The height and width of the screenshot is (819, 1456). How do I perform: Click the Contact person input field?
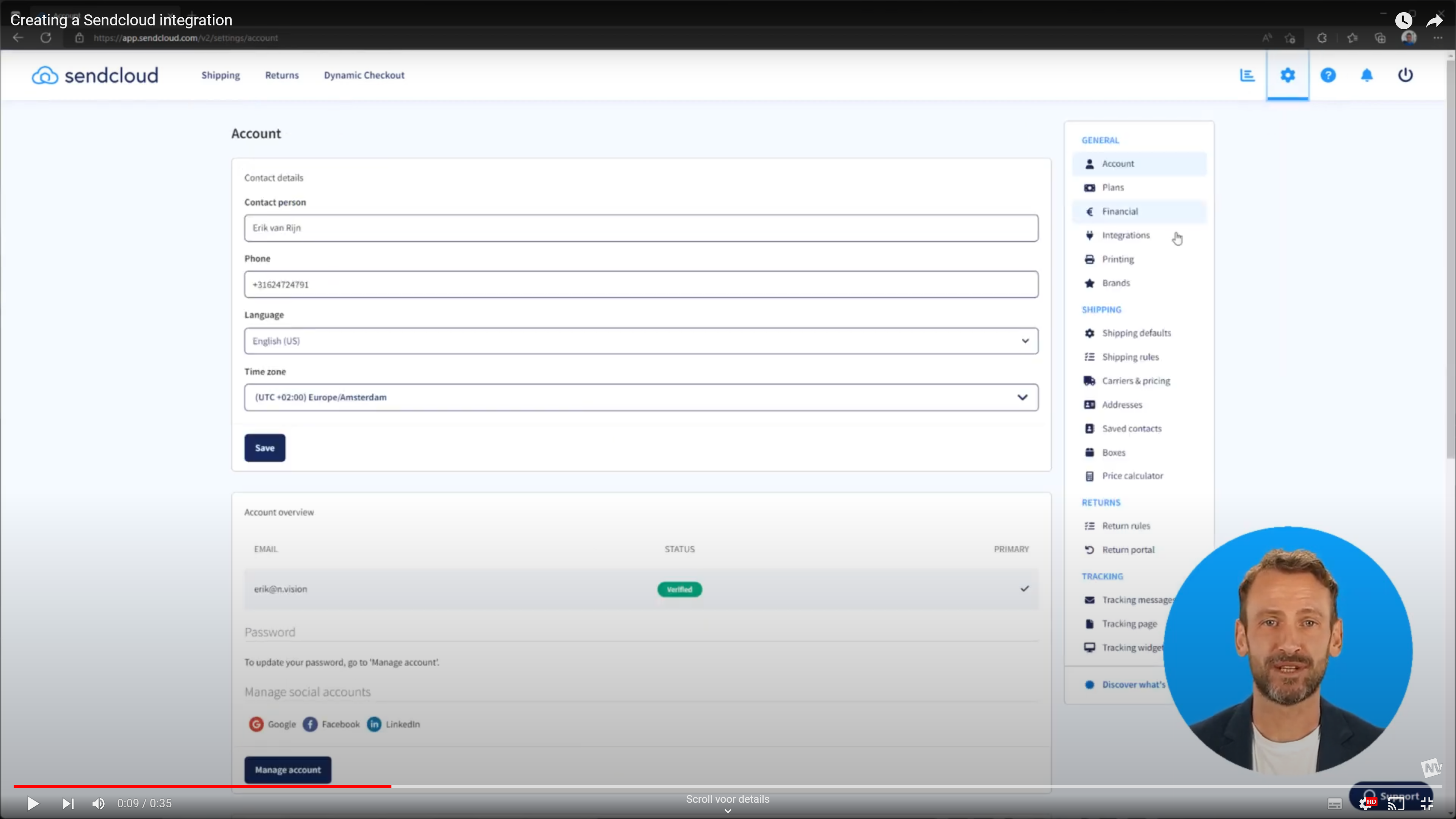point(641,228)
